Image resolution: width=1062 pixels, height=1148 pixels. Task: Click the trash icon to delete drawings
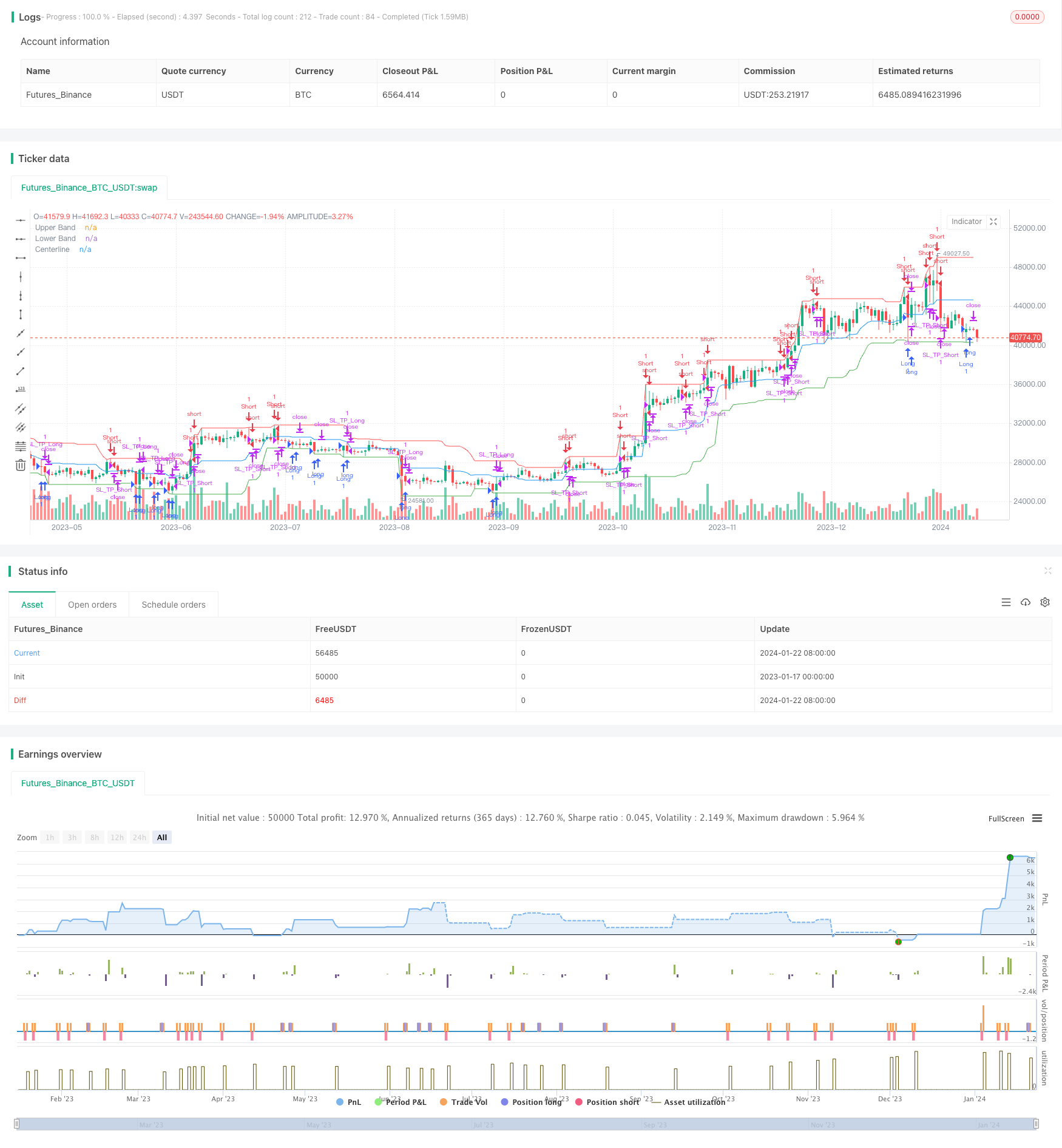point(21,465)
